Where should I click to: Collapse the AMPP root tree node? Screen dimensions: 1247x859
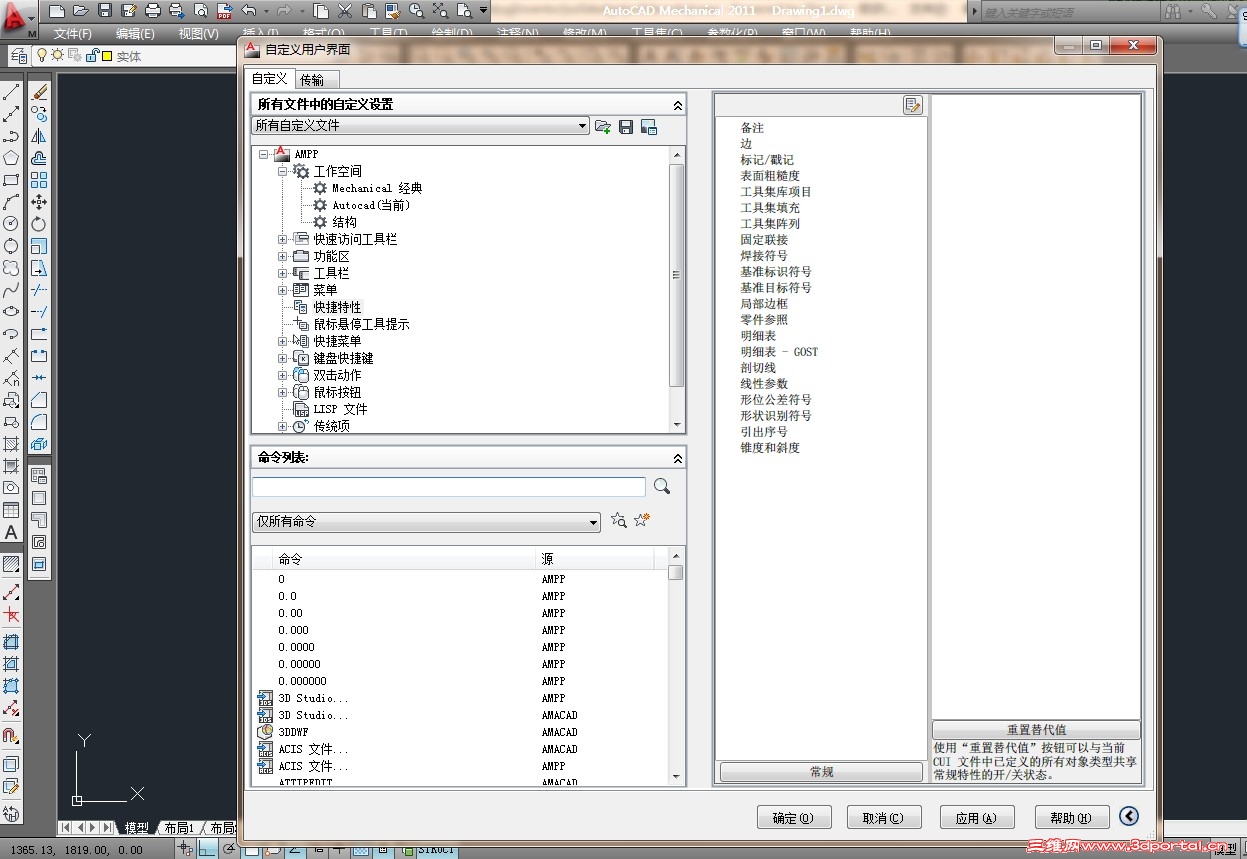264,154
